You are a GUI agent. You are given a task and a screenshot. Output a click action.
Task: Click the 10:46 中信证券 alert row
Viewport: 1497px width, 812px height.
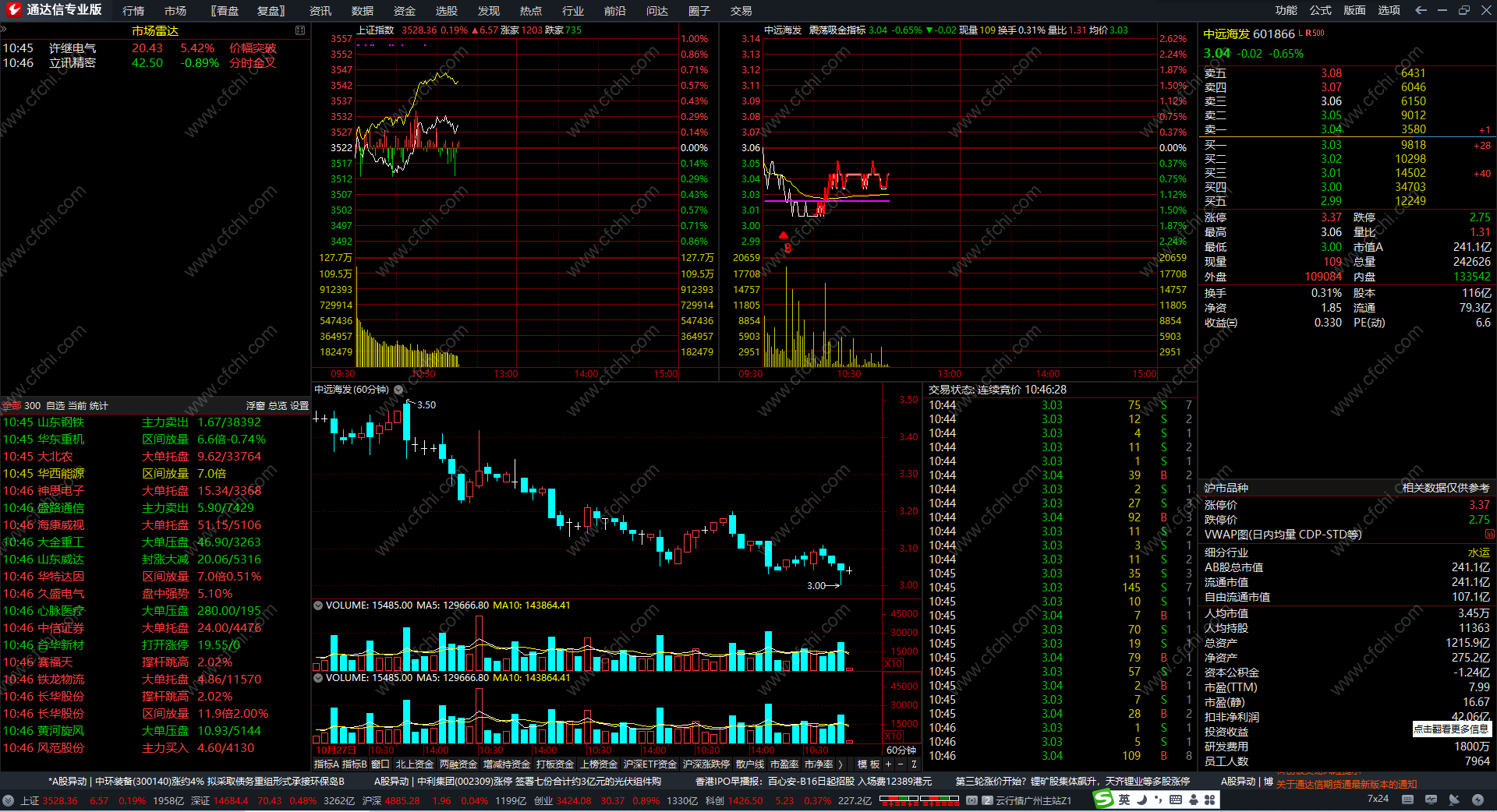[155, 628]
